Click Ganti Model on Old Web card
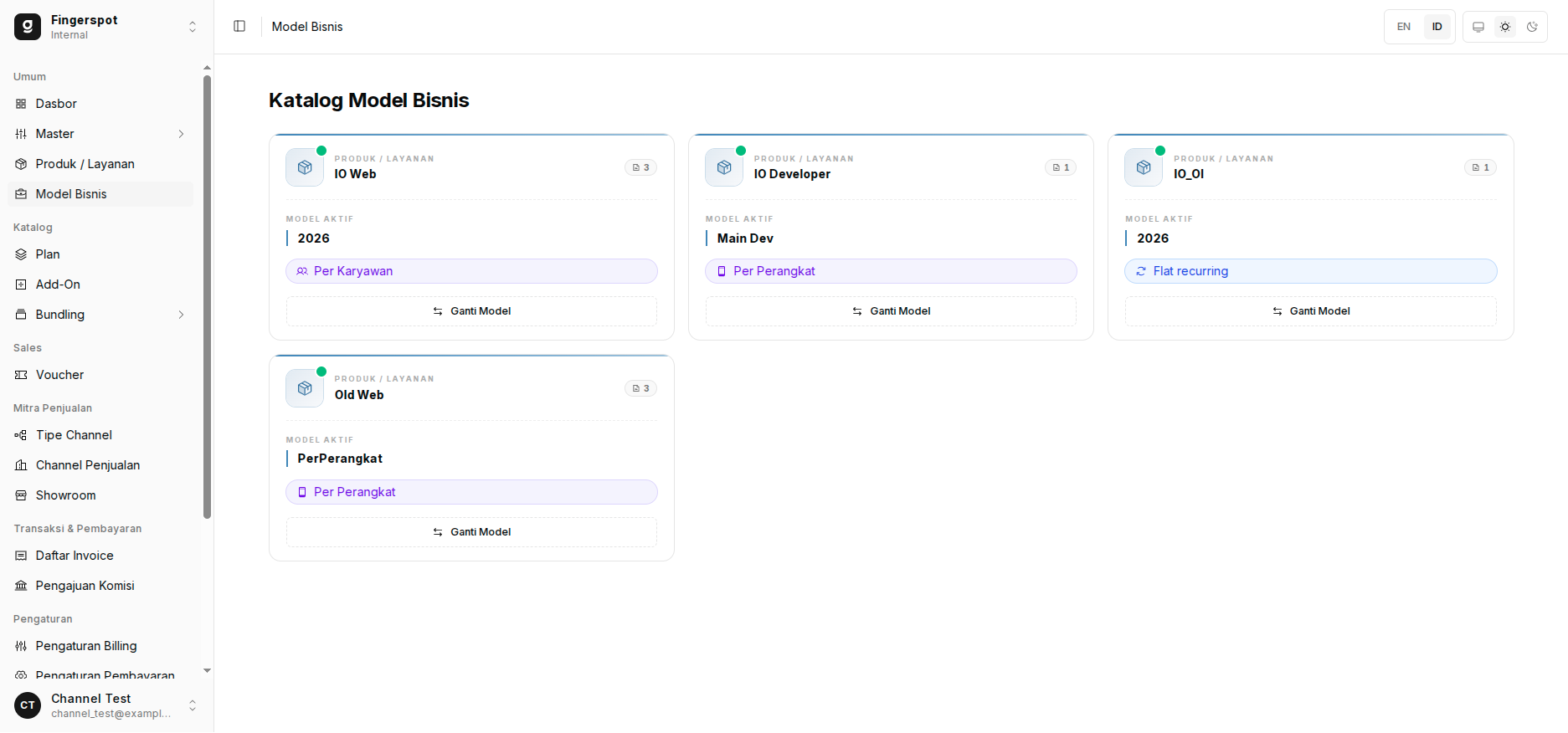 click(x=471, y=532)
